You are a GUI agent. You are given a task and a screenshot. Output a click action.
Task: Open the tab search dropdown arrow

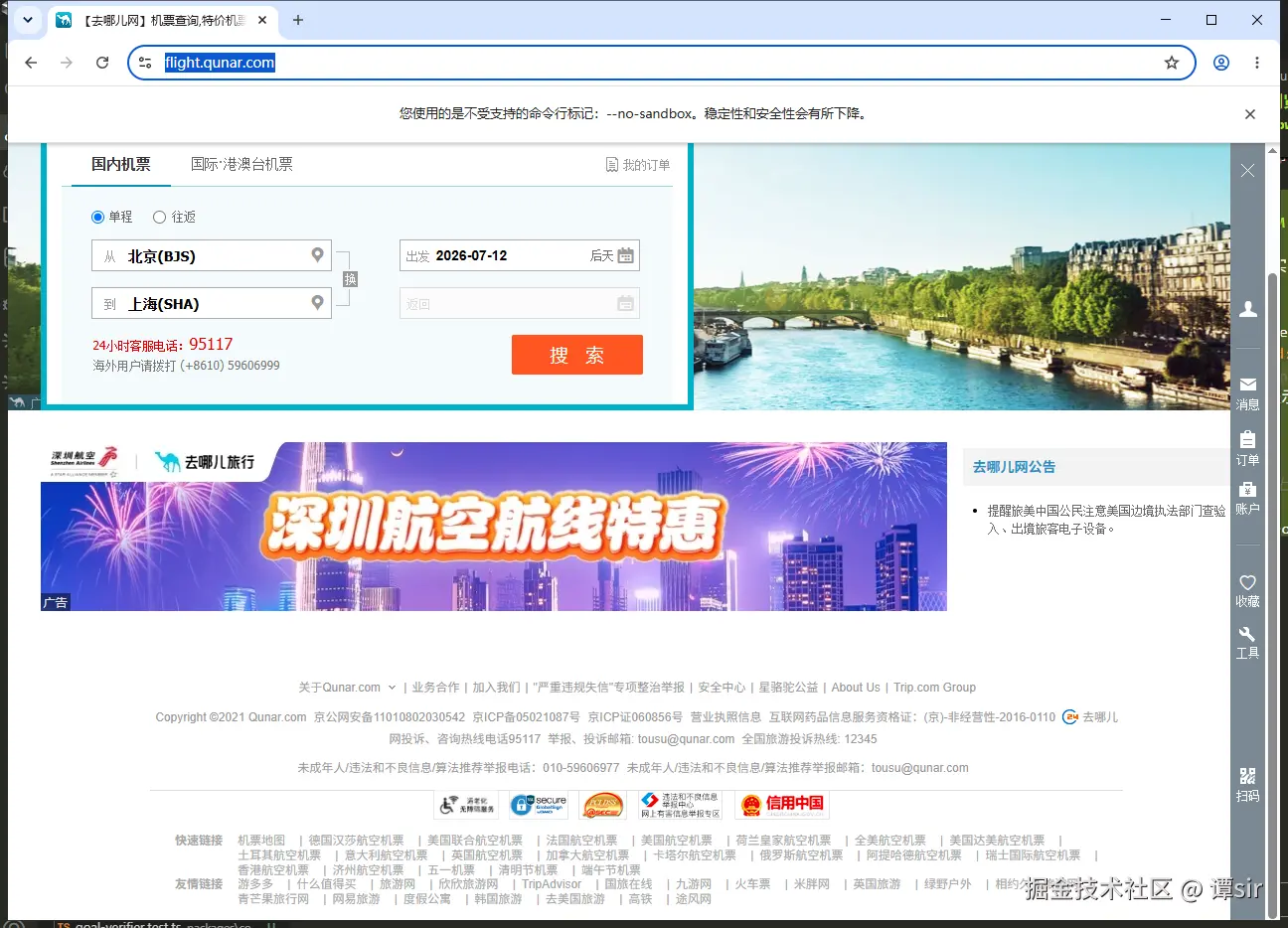(28, 20)
